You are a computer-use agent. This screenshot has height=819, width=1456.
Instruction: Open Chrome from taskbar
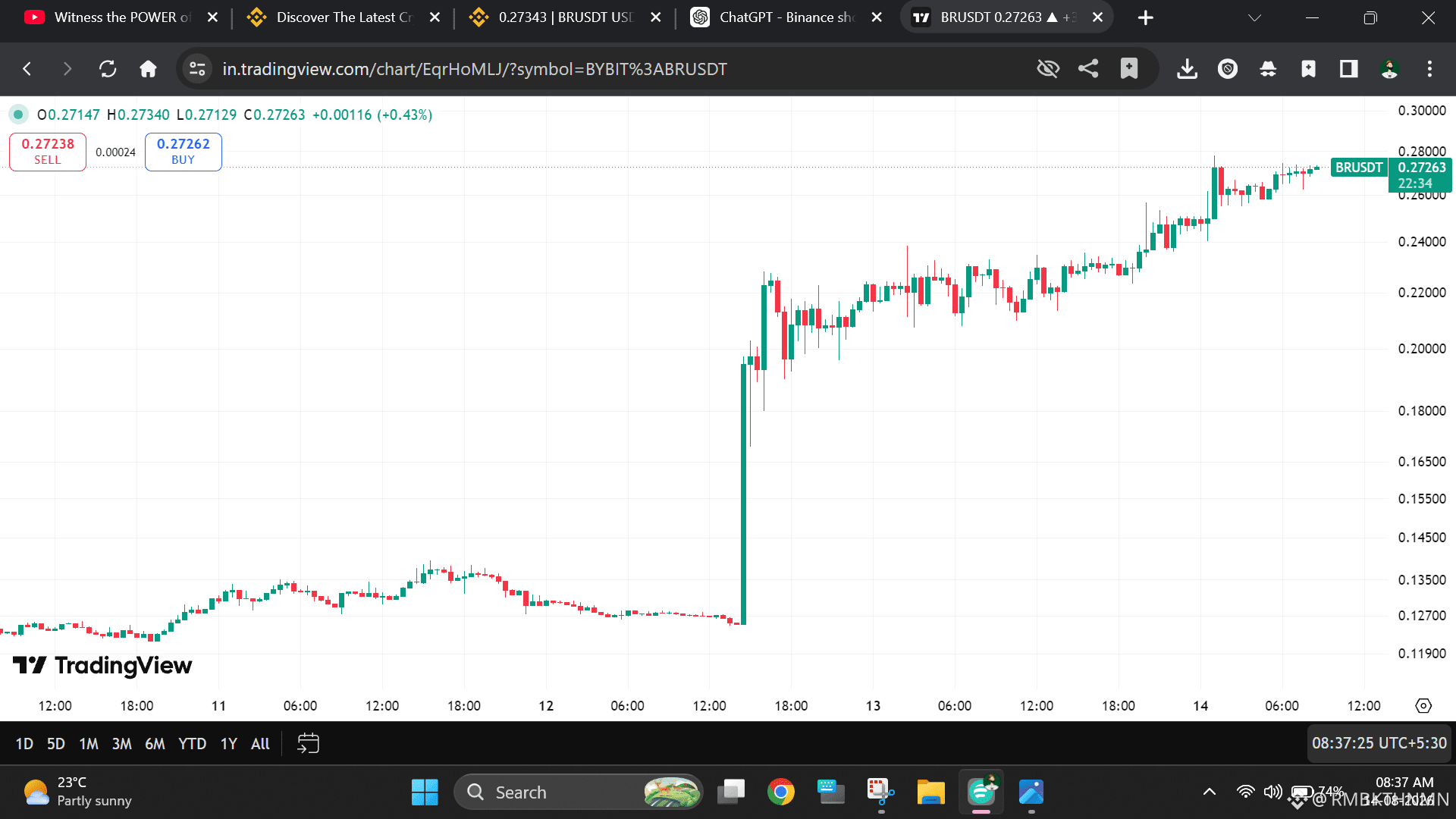781,792
